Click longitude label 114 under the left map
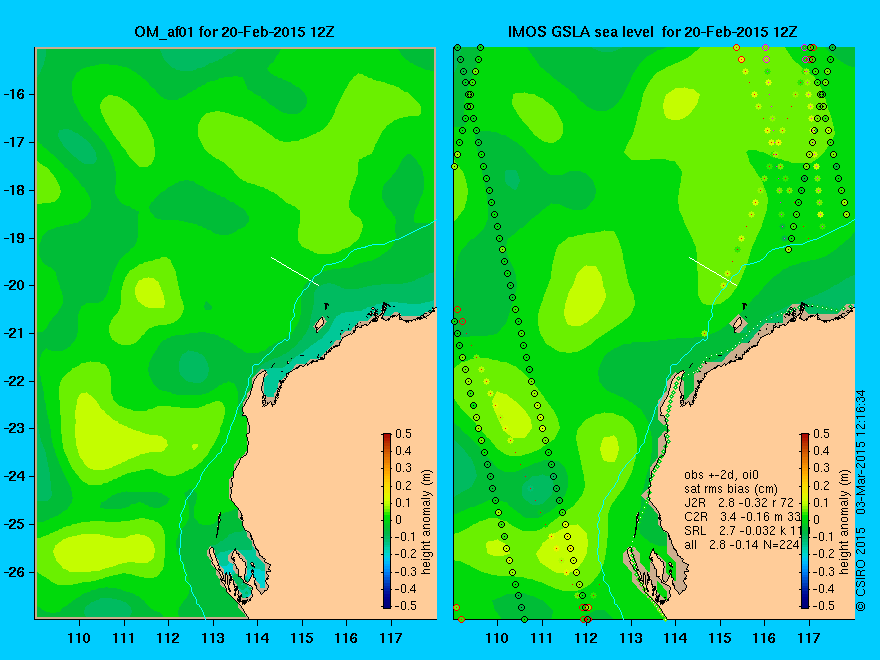 click(x=258, y=638)
